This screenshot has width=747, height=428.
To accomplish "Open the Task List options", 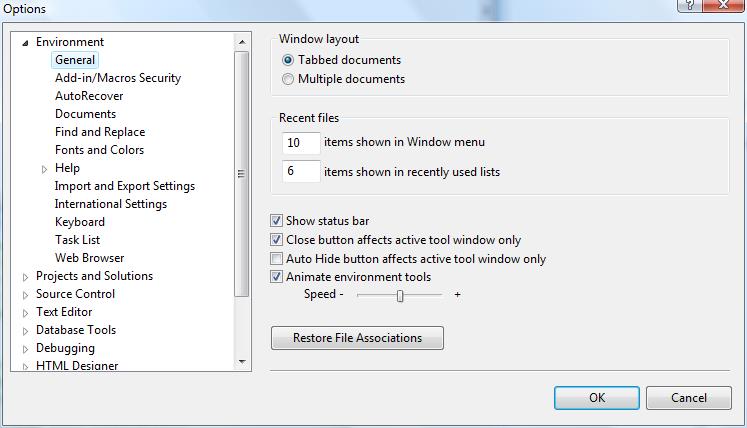I will [77, 240].
